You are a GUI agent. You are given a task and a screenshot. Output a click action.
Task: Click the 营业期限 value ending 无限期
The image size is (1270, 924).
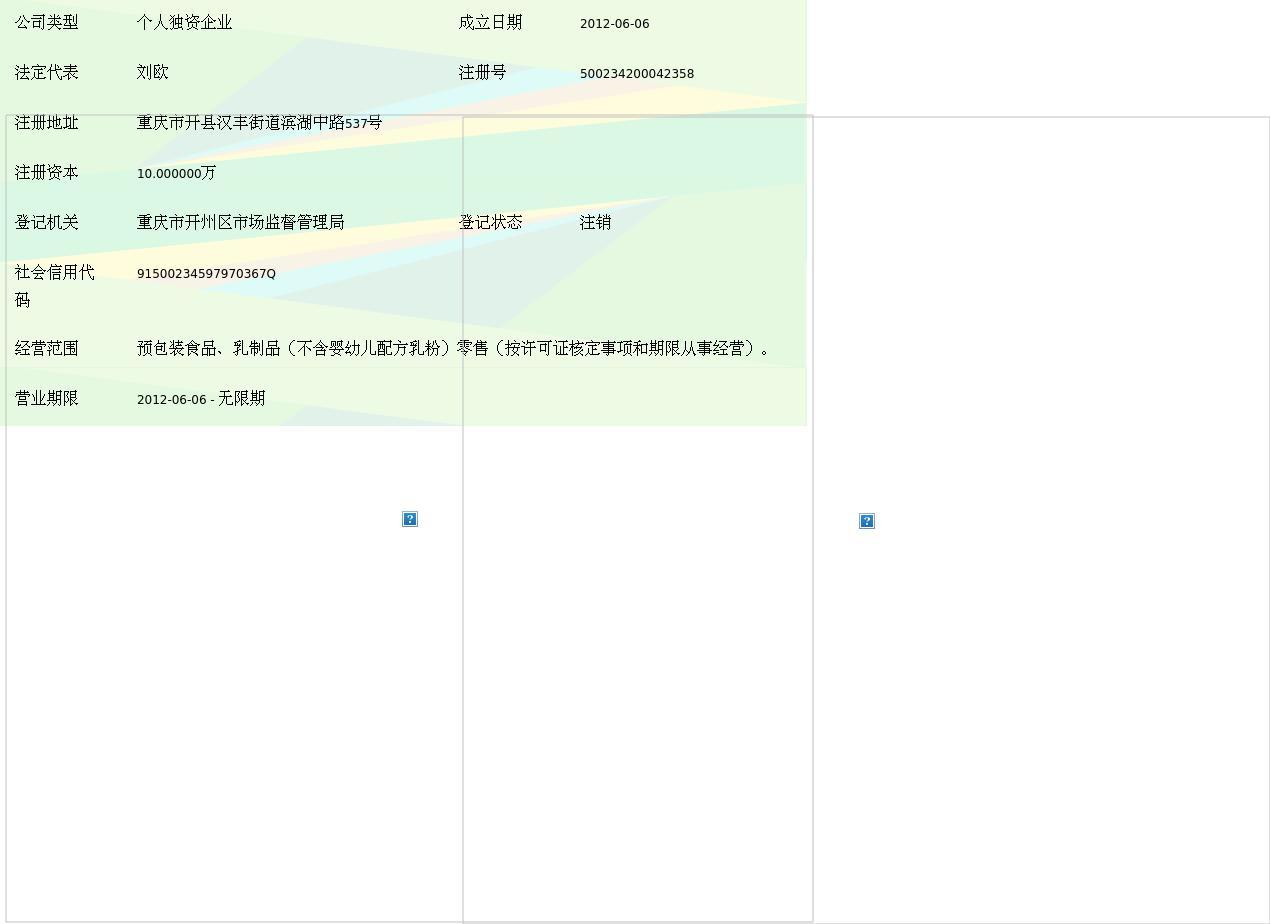pyautogui.click(x=200, y=398)
